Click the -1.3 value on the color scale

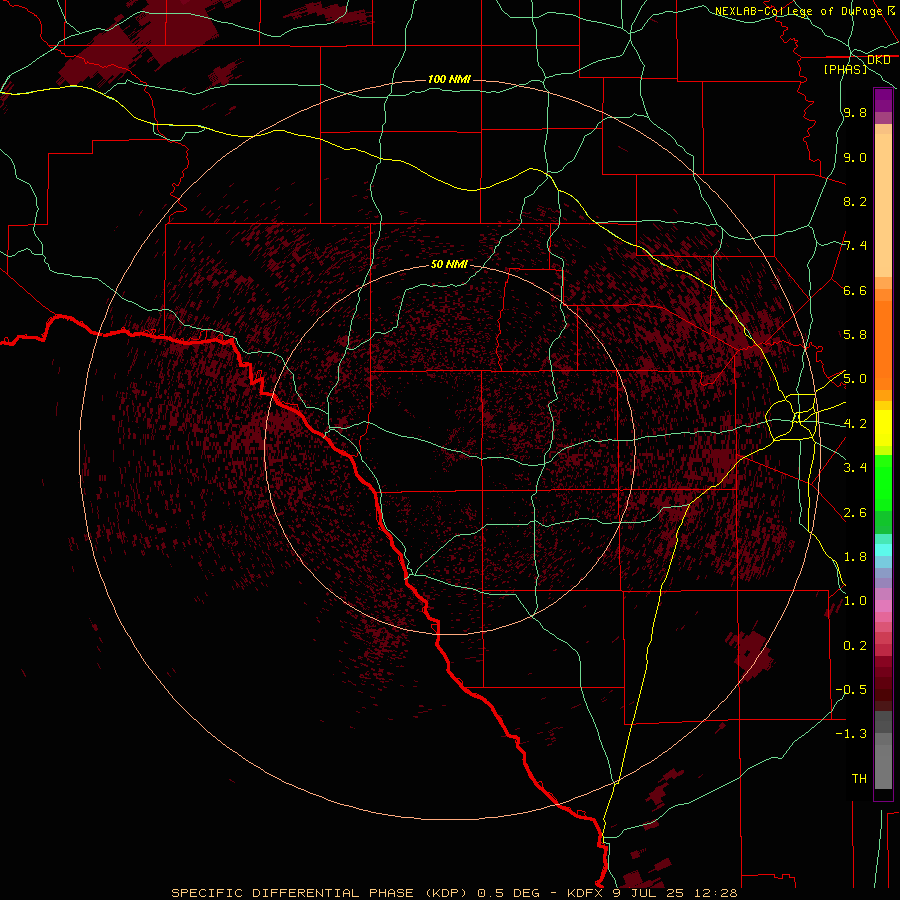tap(851, 734)
